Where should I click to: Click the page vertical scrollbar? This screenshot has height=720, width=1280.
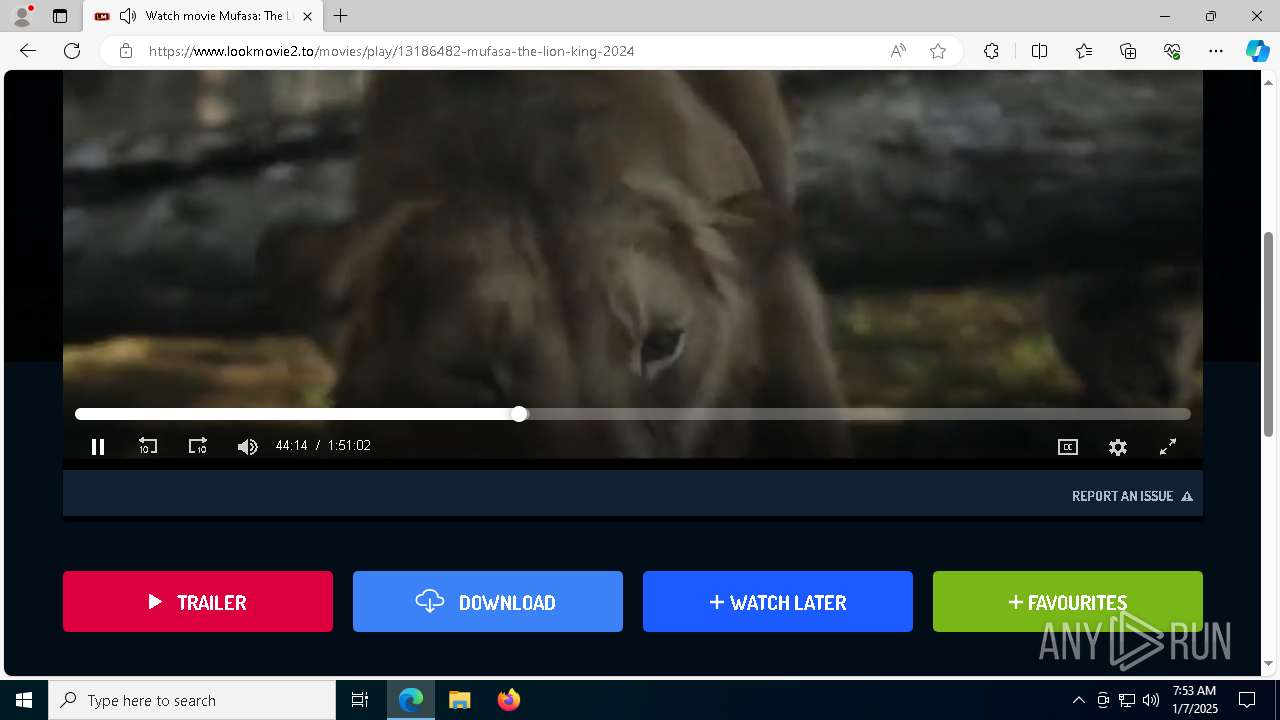(1269, 335)
